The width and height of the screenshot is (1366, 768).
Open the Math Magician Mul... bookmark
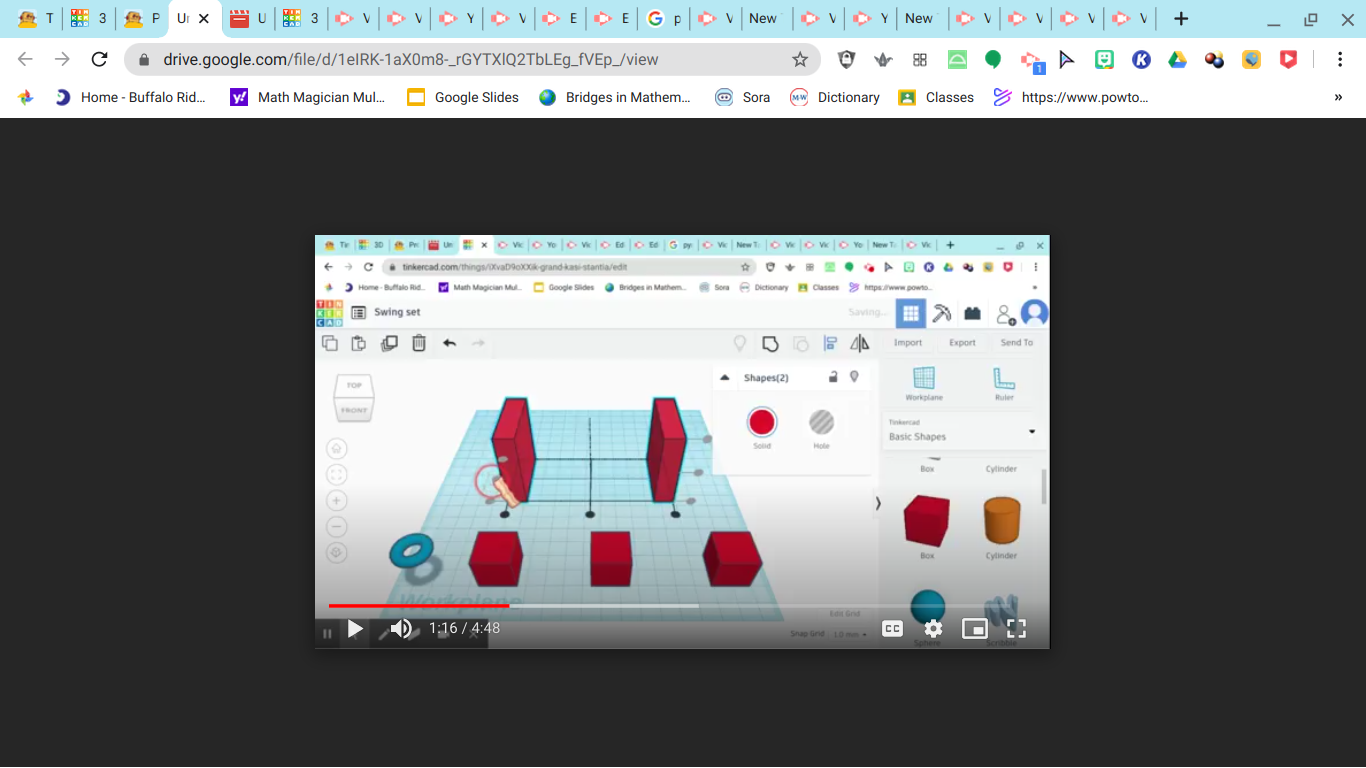[307, 97]
